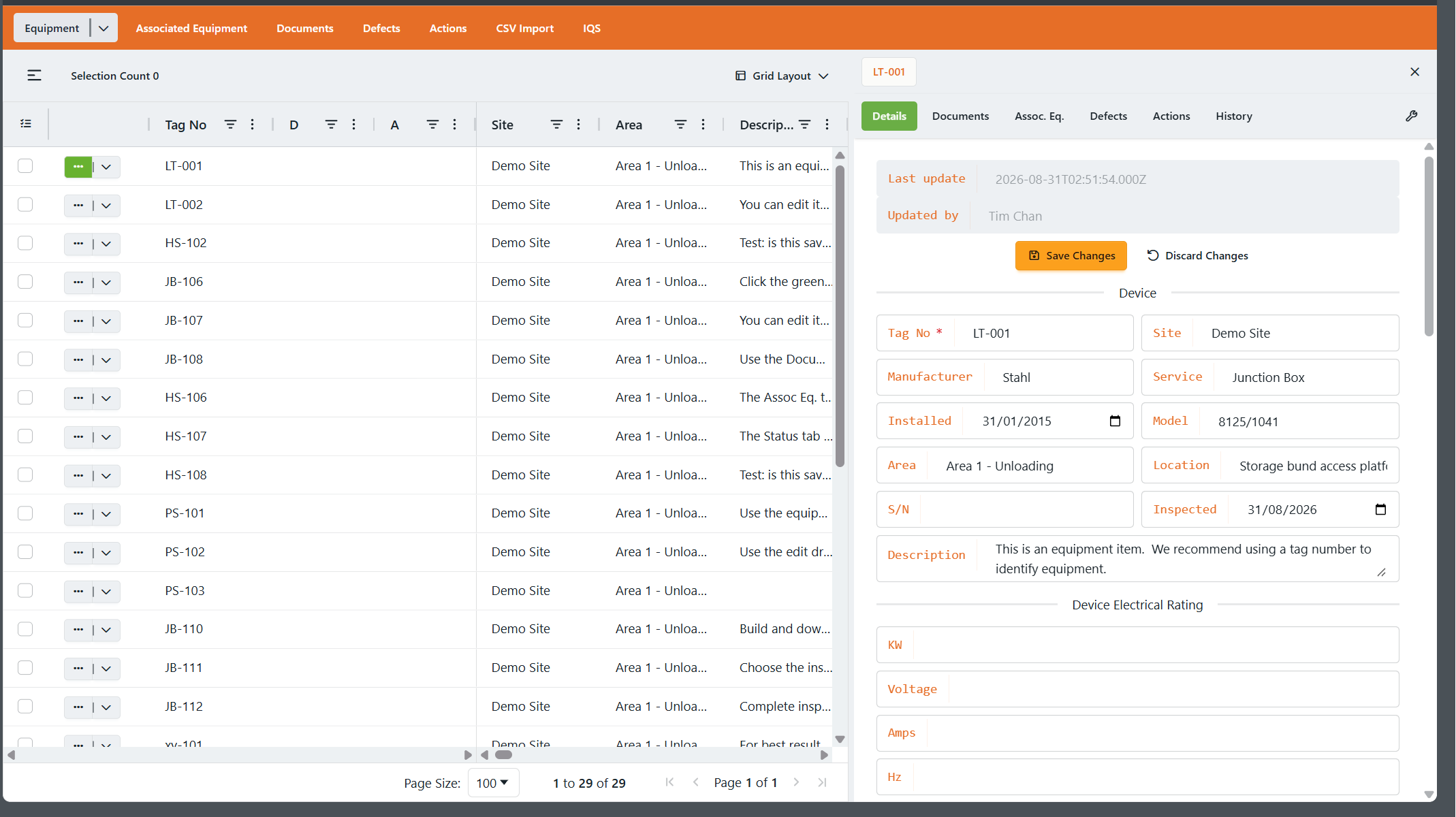Image resolution: width=1456 pixels, height=817 pixels.
Task: Open Site column filter icon
Action: coord(556,125)
